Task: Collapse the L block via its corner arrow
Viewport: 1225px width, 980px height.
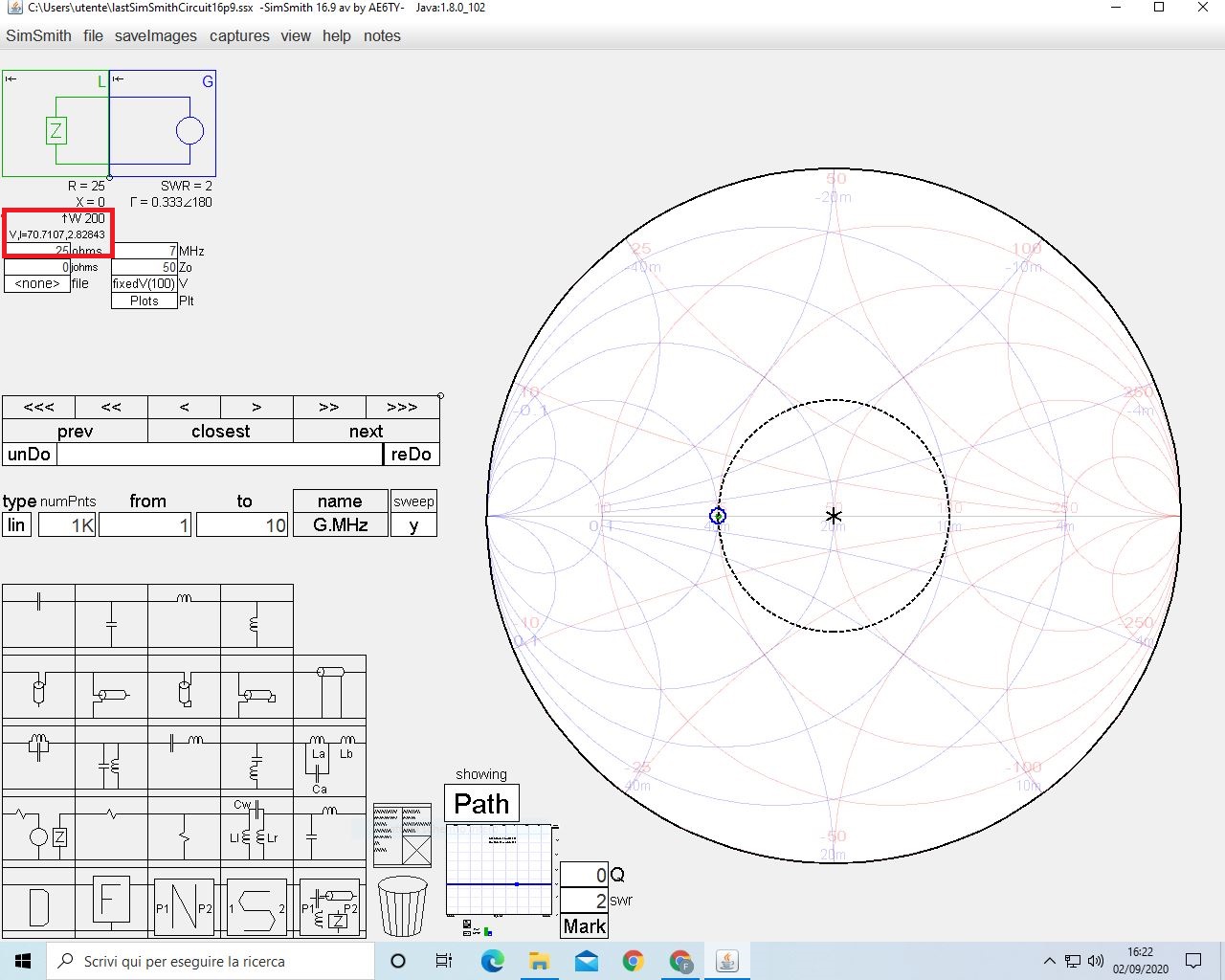Action: pyautogui.click(x=11, y=79)
